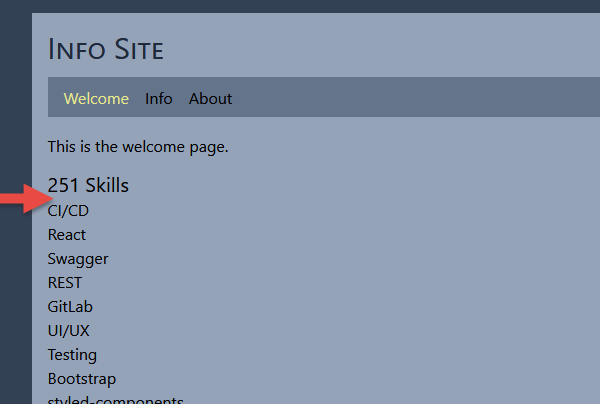
Task: Open the Welcome navigation tab
Action: (x=96, y=98)
